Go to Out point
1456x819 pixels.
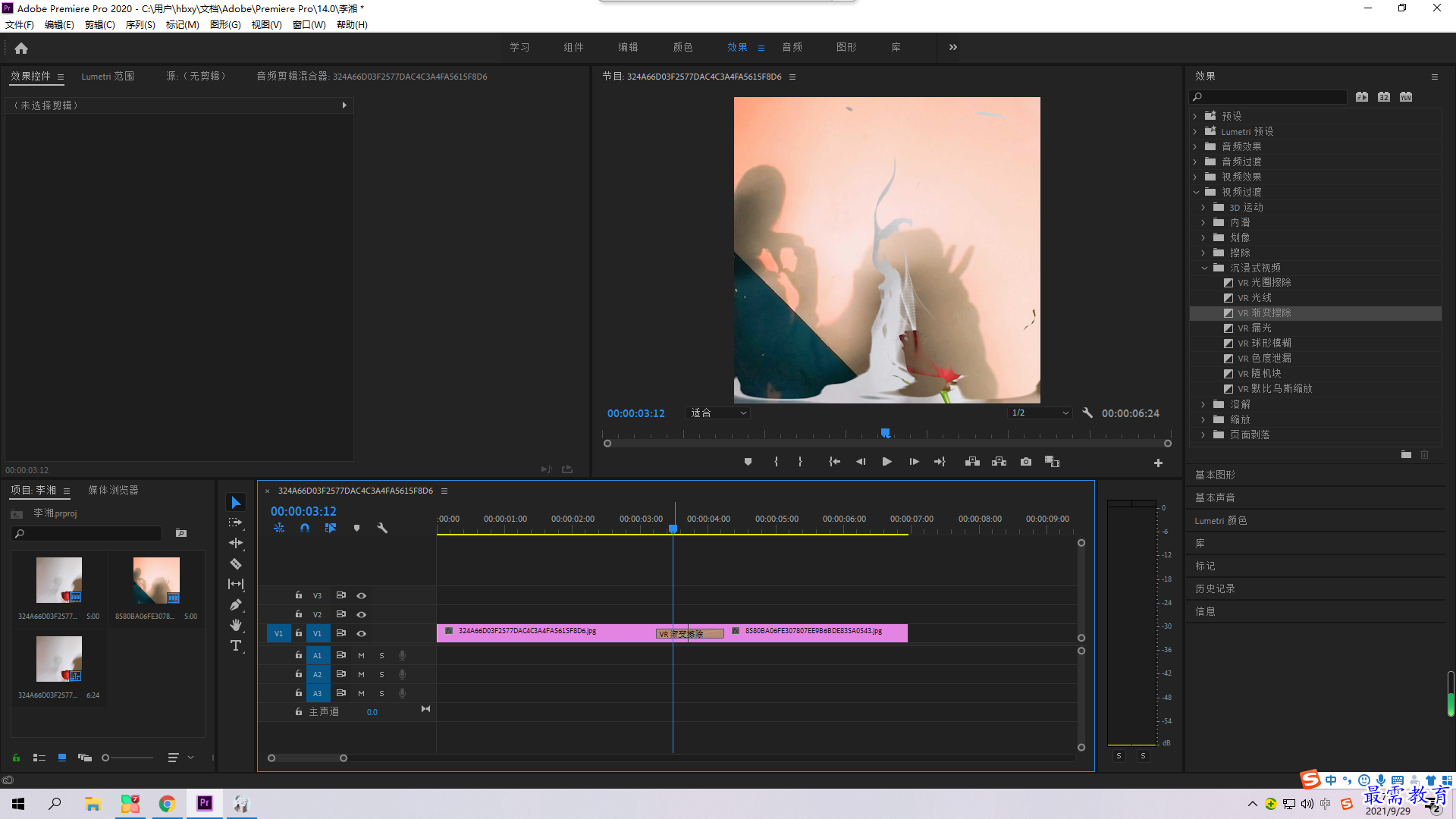click(x=940, y=461)
